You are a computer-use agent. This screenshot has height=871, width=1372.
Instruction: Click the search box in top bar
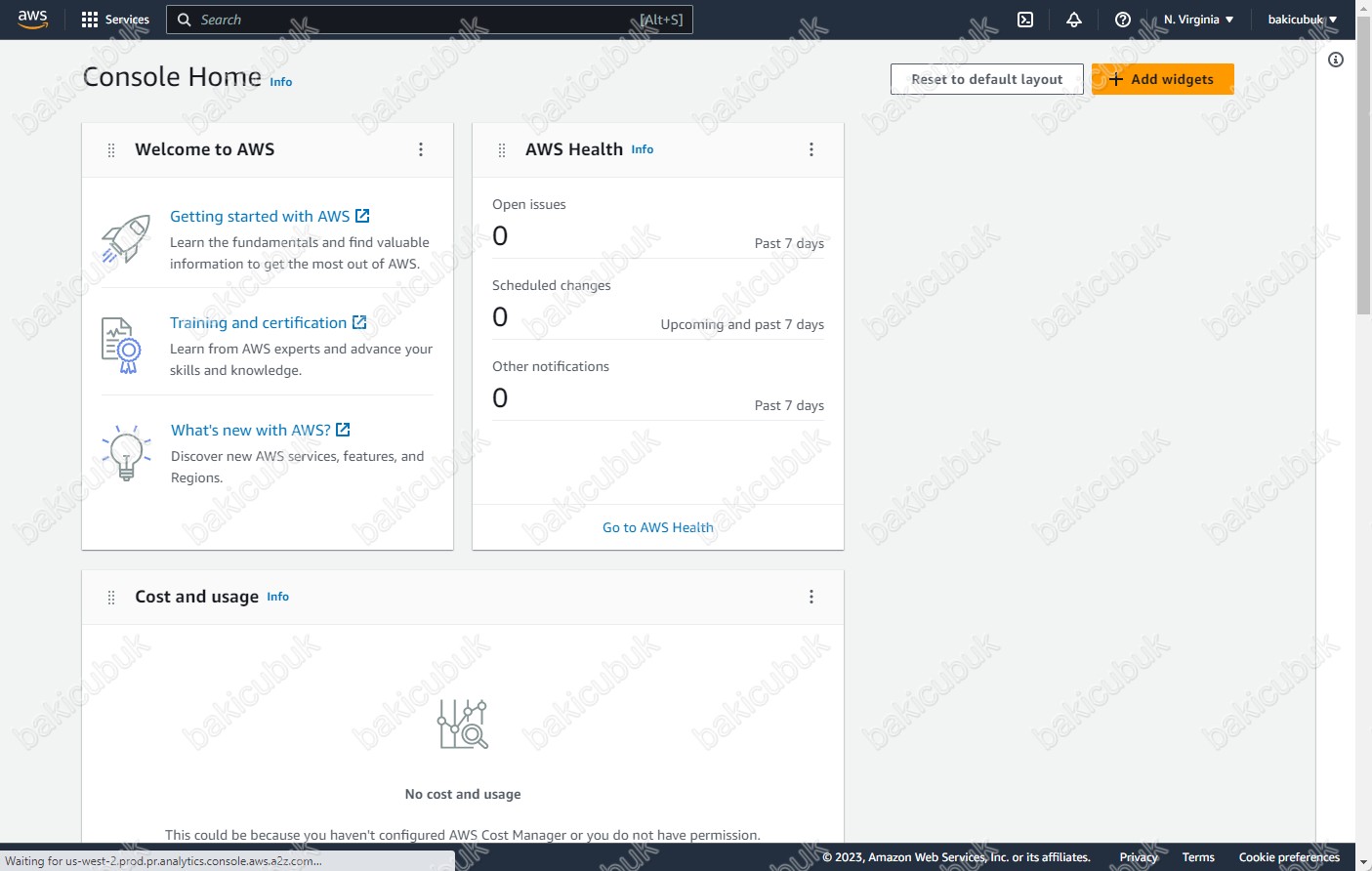430,20
